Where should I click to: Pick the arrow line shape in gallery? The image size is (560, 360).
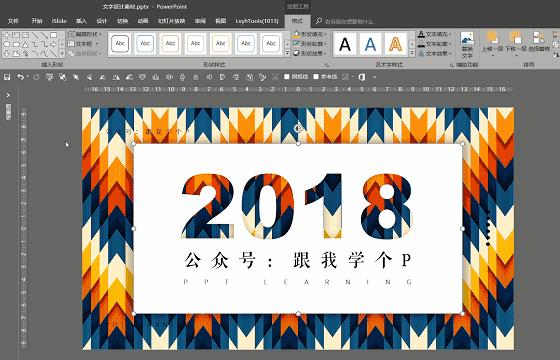tap(44, 35)
